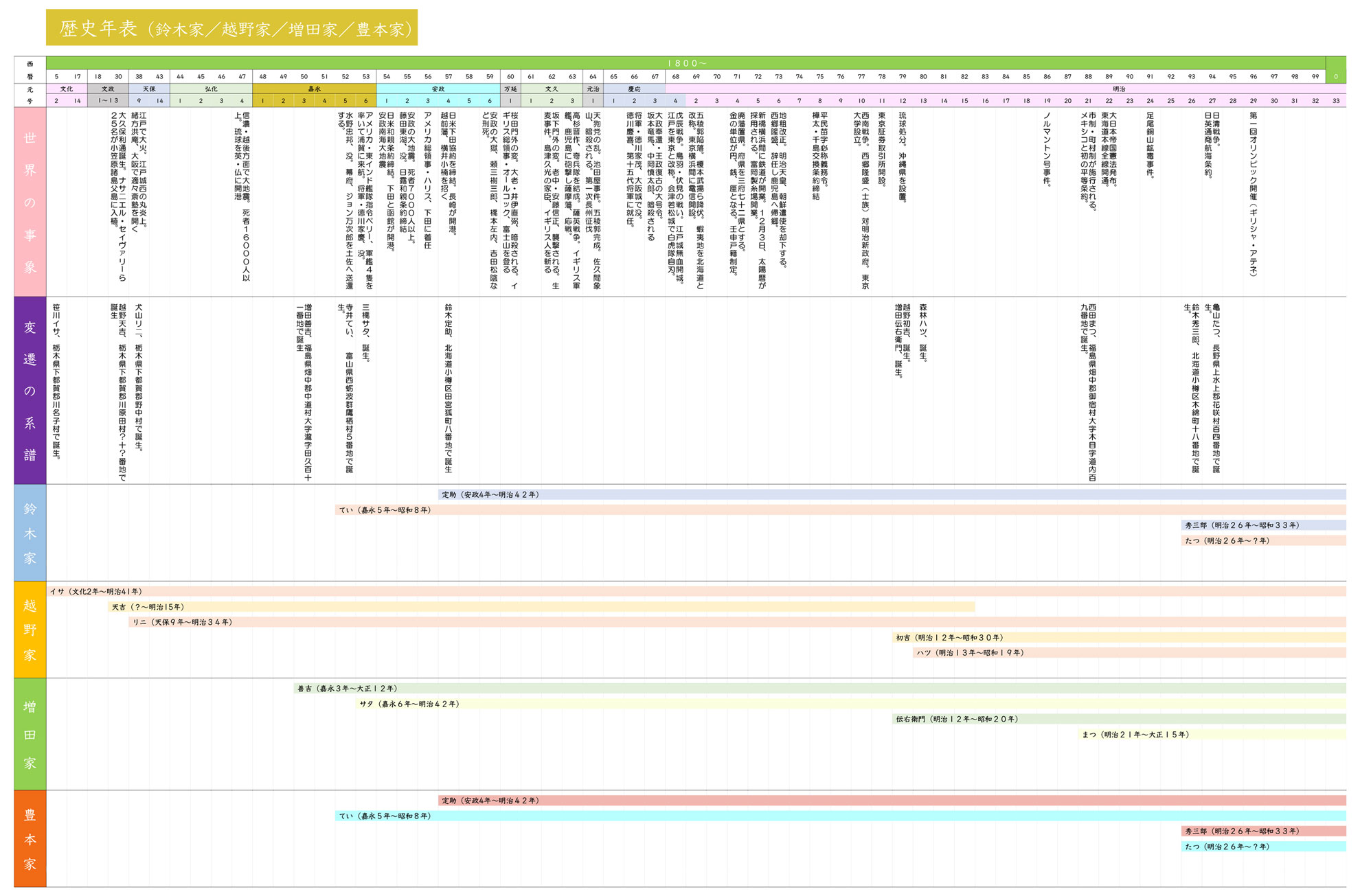Select the 秀三郎 bar in 豊本家 section
1360x896 pixels.
click(1263, 831)
